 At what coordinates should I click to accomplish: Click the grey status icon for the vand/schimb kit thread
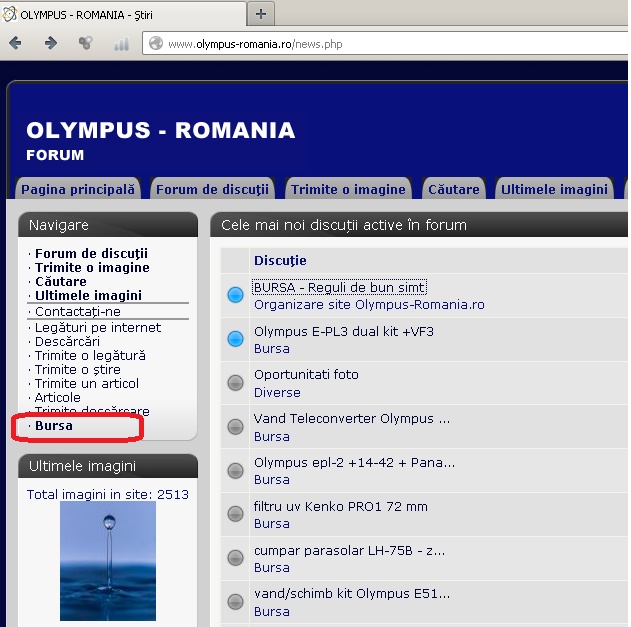tap(235, 602)
